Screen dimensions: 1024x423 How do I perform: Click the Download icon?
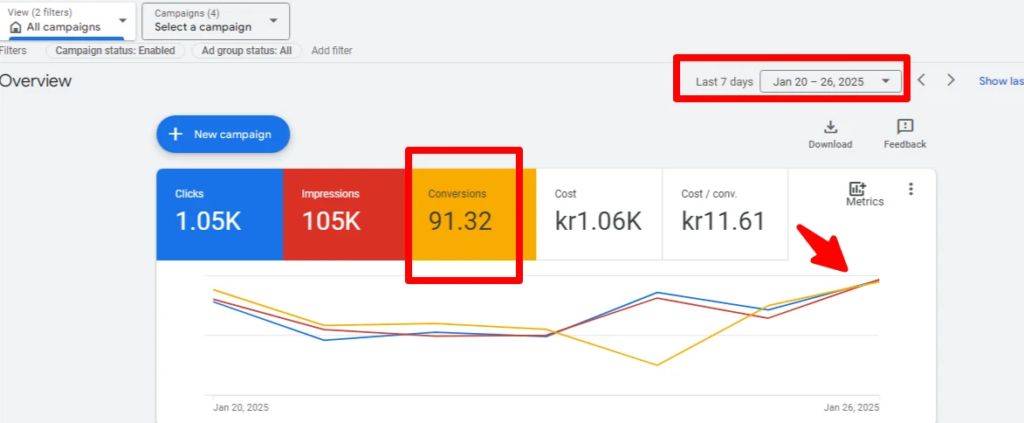coord(830,127)
